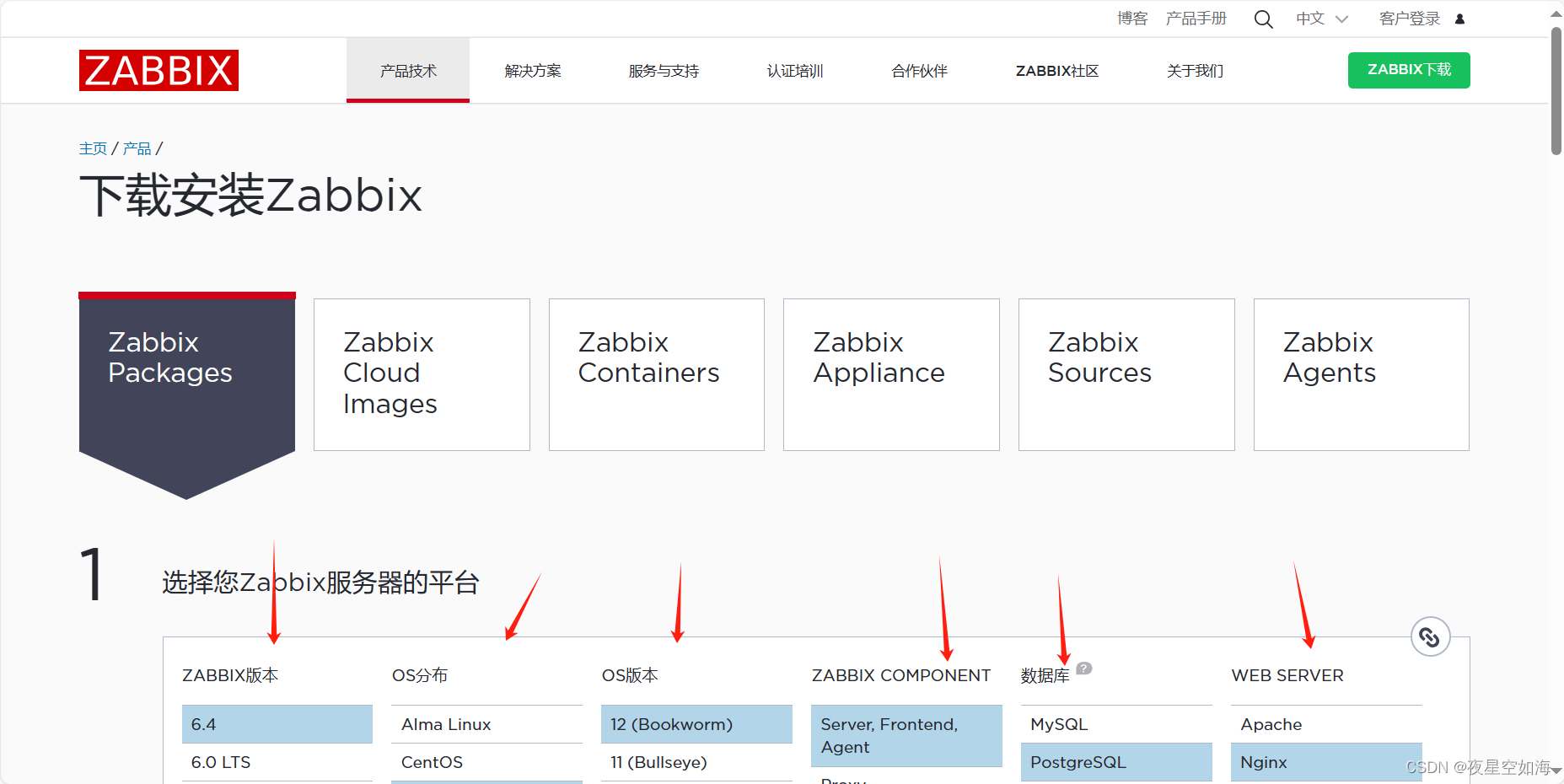This screenshot has width=1564, height=784.
Task: Open the 产品手册 link
Action: (x=1196, y=19)
